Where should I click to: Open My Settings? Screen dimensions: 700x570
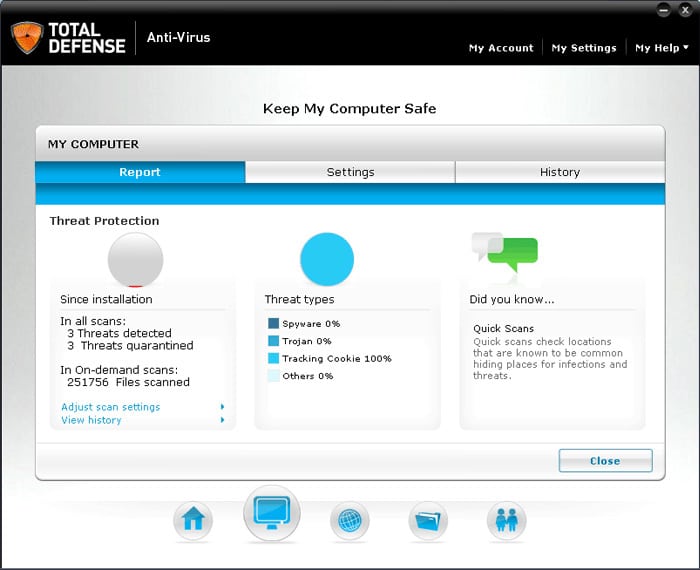584,48
